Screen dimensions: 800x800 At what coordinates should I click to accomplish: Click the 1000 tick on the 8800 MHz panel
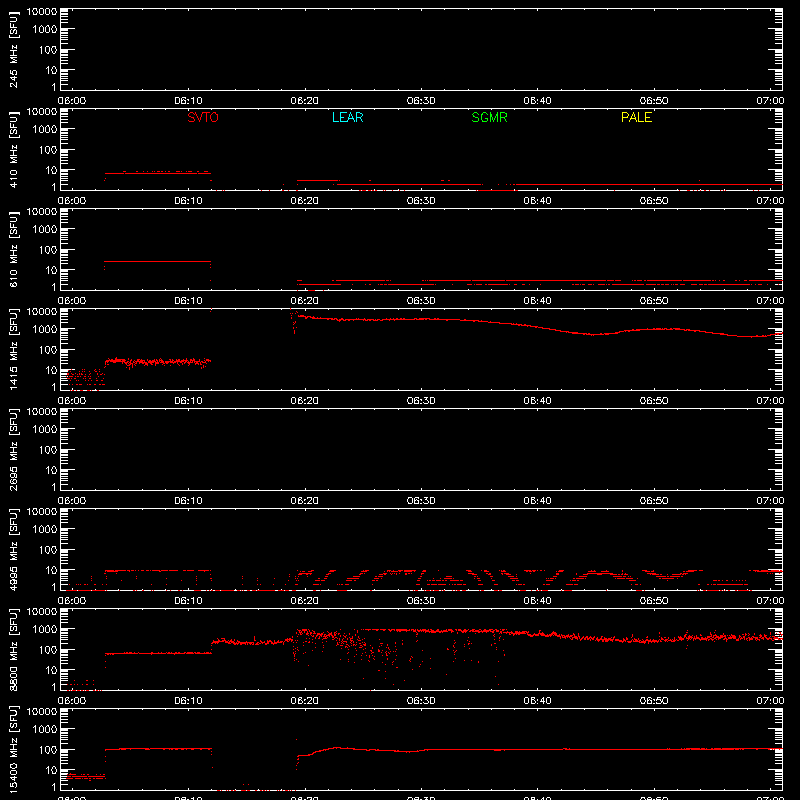(45, 630)
